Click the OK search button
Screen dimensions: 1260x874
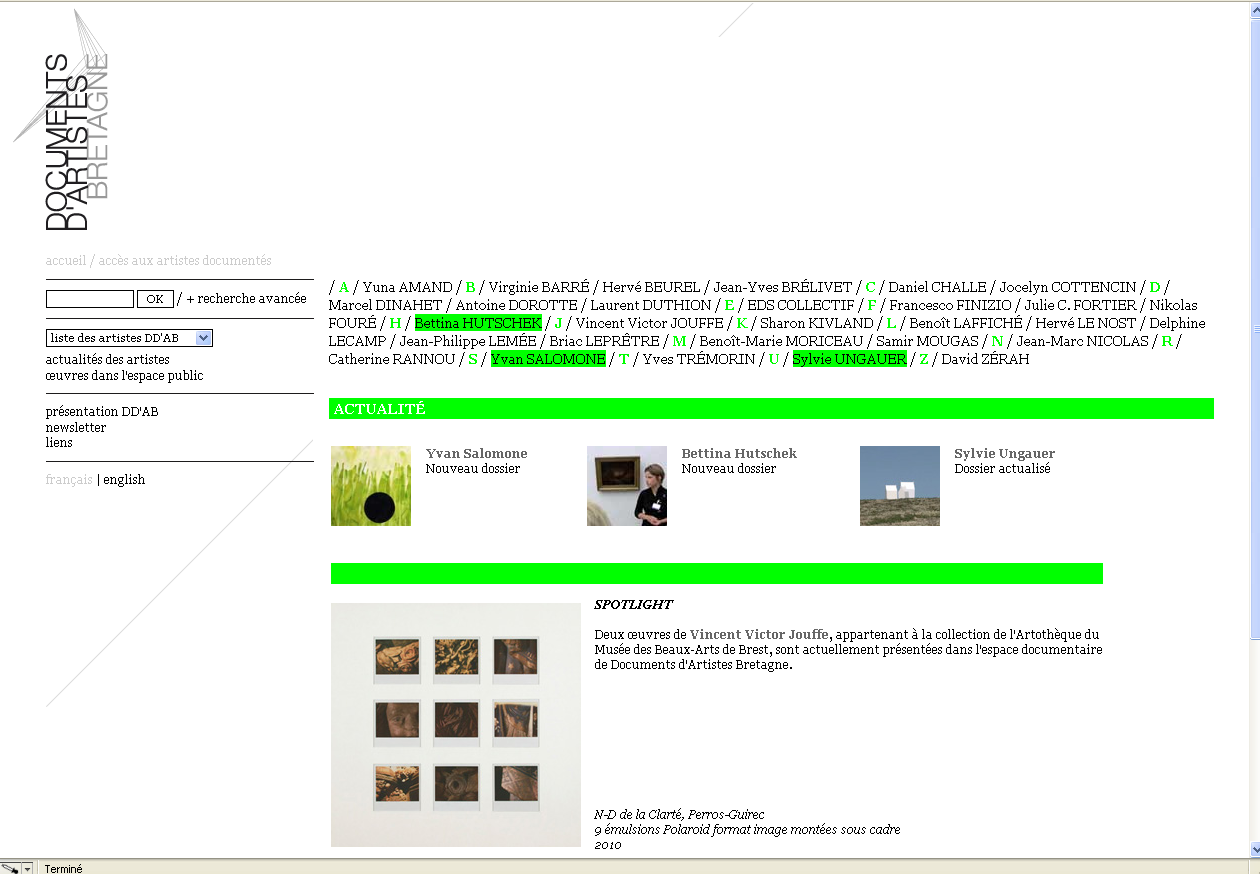(155, 299)
